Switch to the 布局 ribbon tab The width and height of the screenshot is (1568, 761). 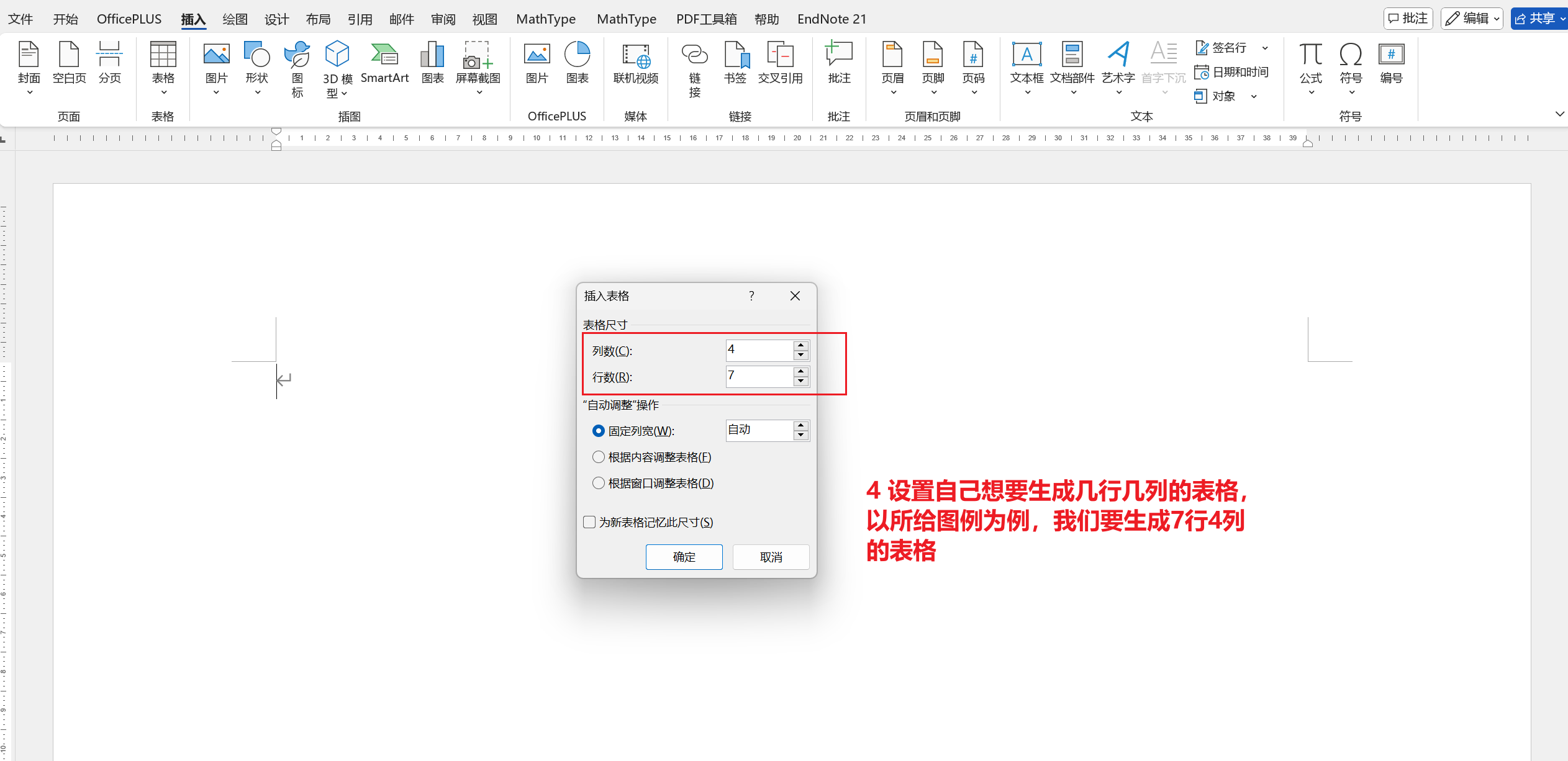(318, 19)
